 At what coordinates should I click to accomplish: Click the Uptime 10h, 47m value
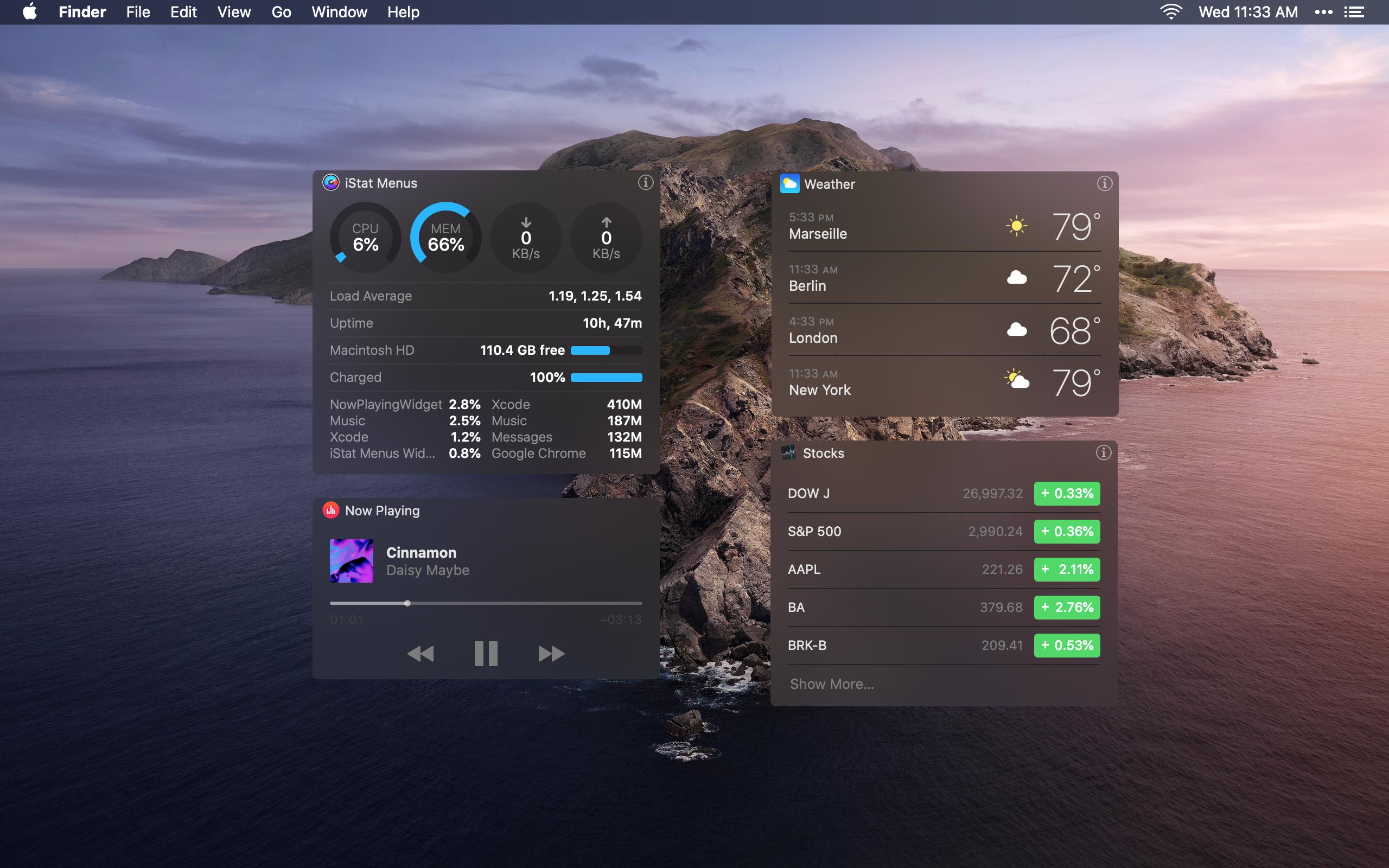[613, 323]
